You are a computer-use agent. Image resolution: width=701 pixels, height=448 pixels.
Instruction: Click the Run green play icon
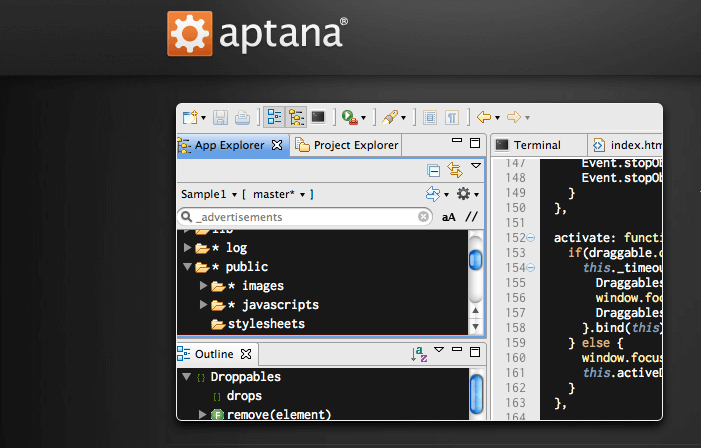point(349,117)
